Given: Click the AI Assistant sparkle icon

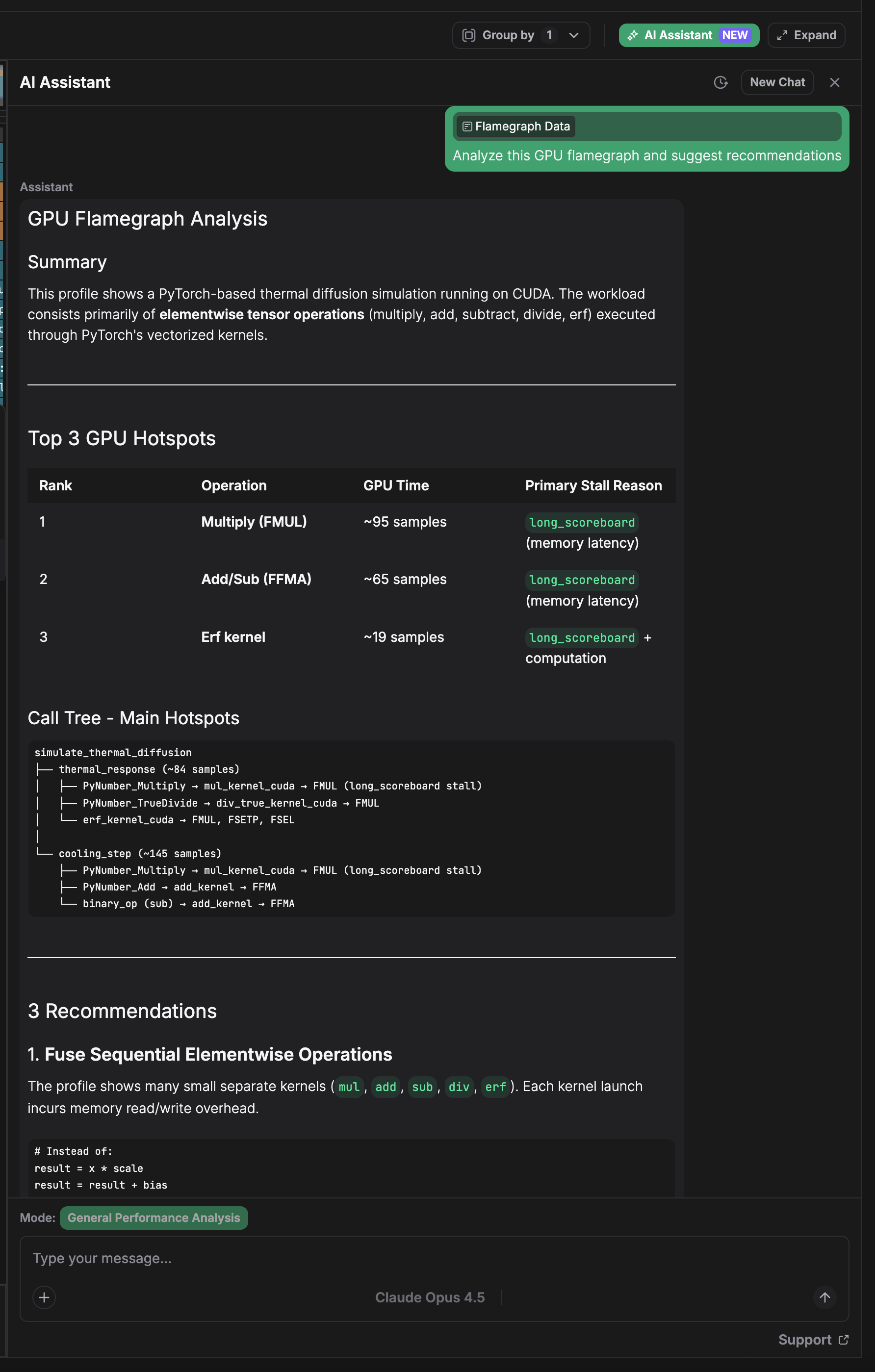Looking at the screenshot, I should click(633, 35).
